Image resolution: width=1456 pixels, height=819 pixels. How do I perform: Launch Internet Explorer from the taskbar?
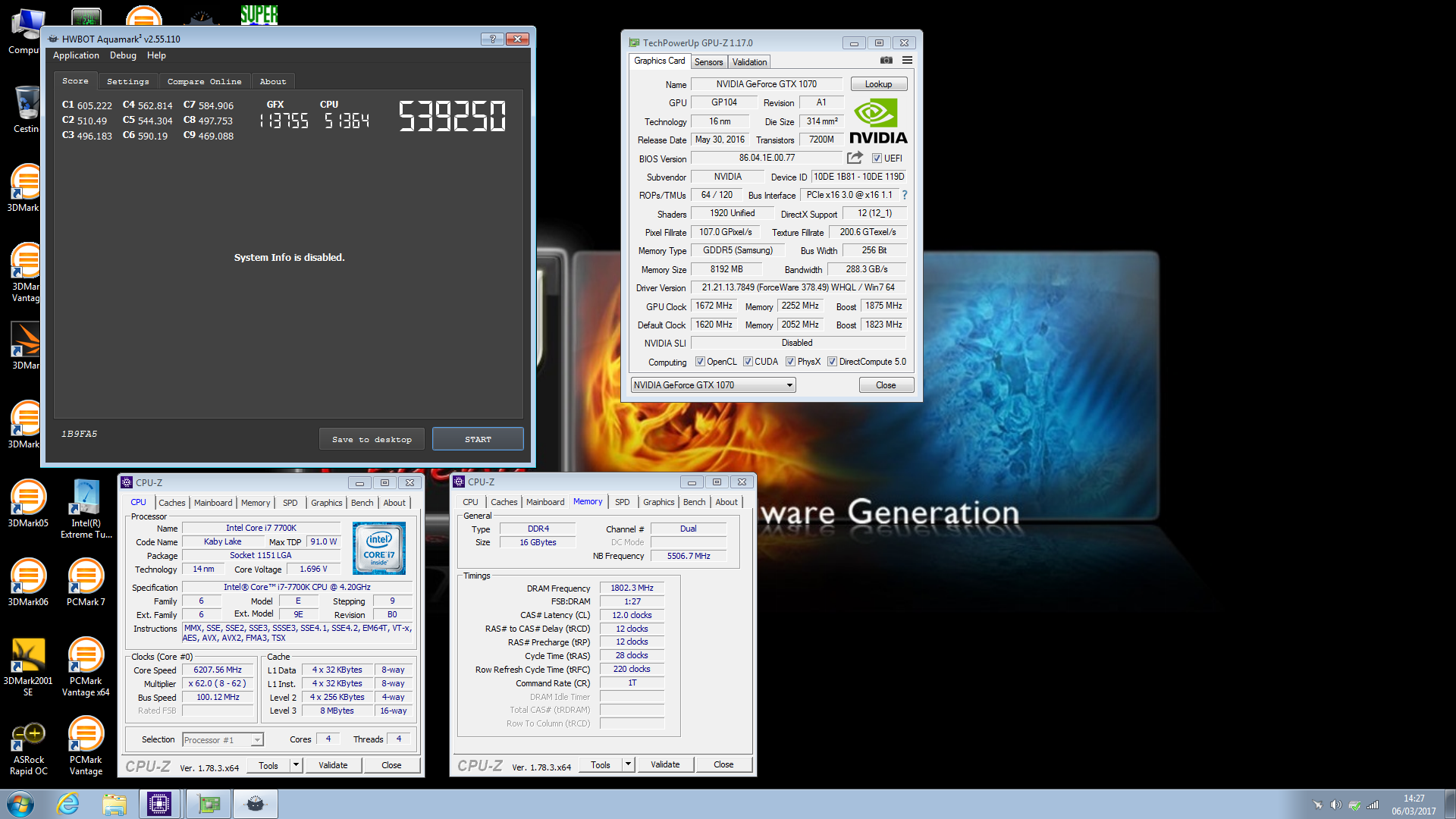tap(68, 804)
